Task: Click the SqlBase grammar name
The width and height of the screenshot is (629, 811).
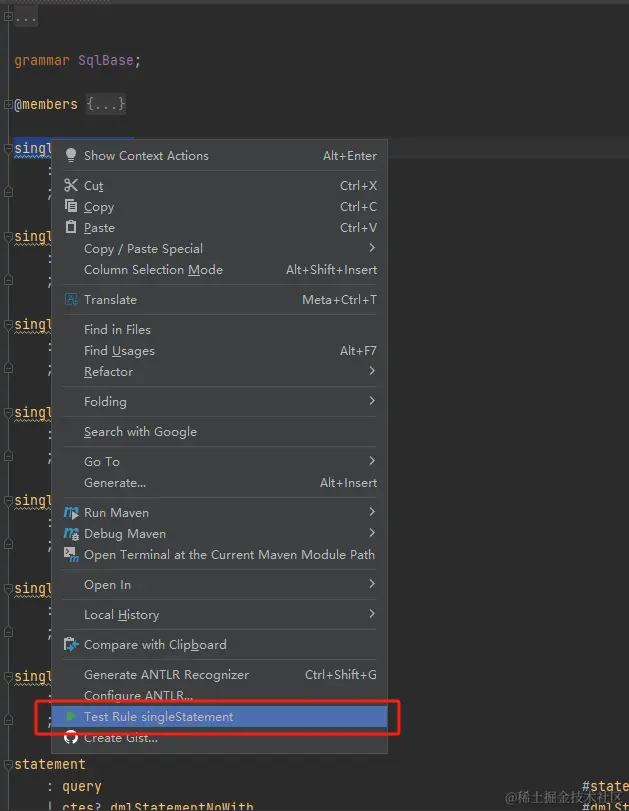Action: [x=106, y=60]
